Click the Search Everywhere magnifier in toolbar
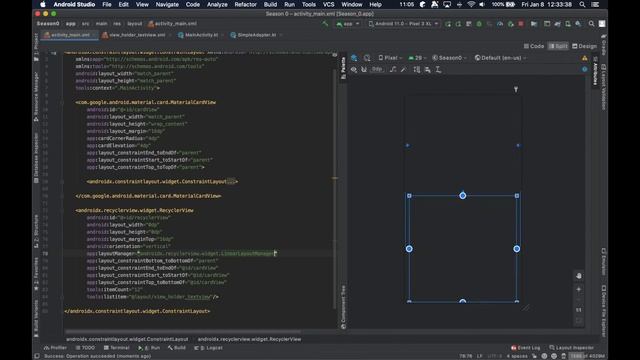Viewport: 640px width, 360px height. coord(591,24)
